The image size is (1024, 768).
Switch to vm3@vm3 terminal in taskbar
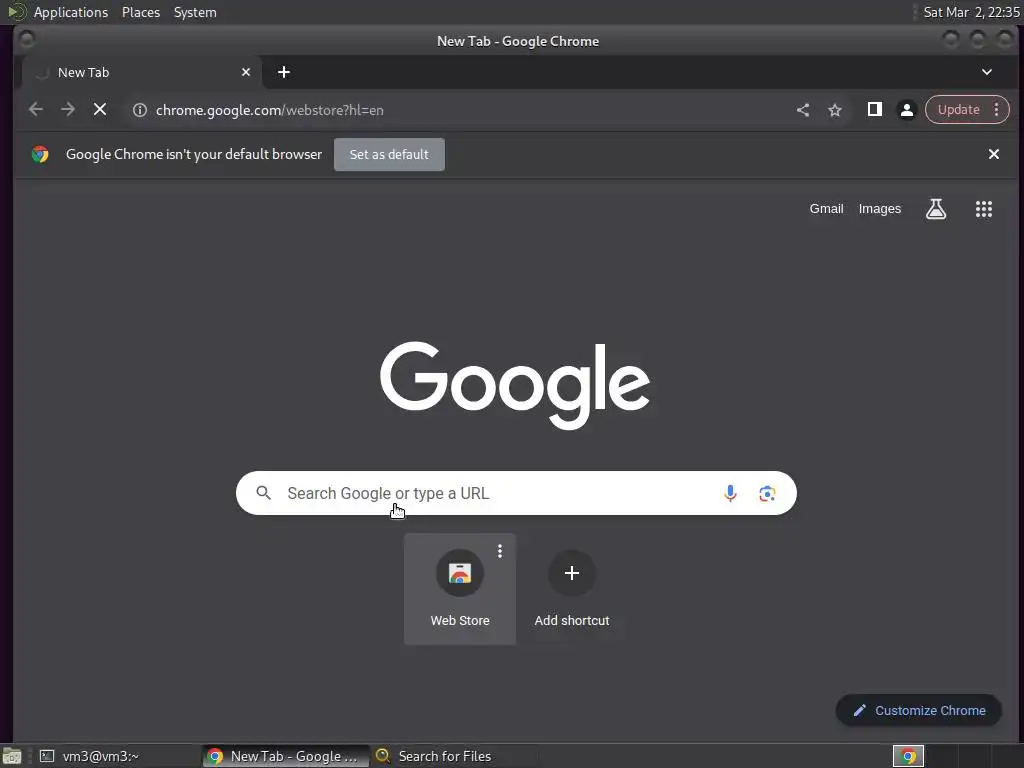pyautogui.click(x=118, y=756)
